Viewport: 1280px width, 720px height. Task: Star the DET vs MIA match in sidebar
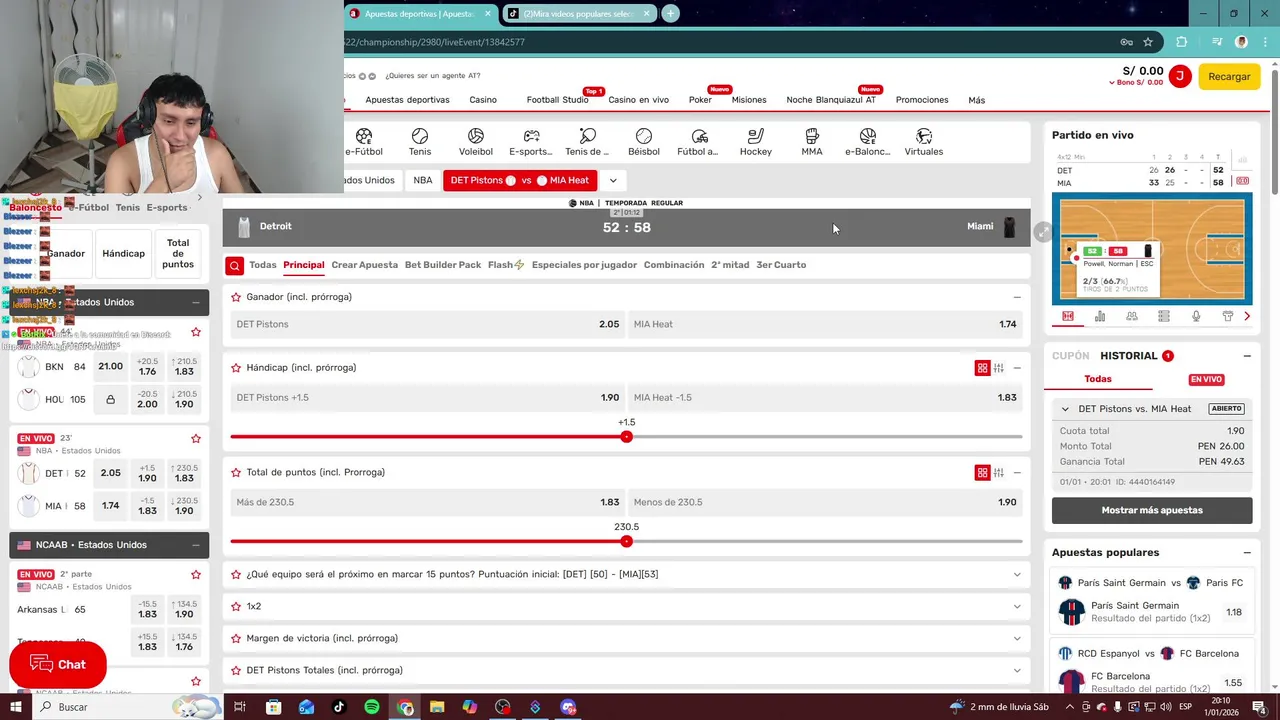point(196,439)
